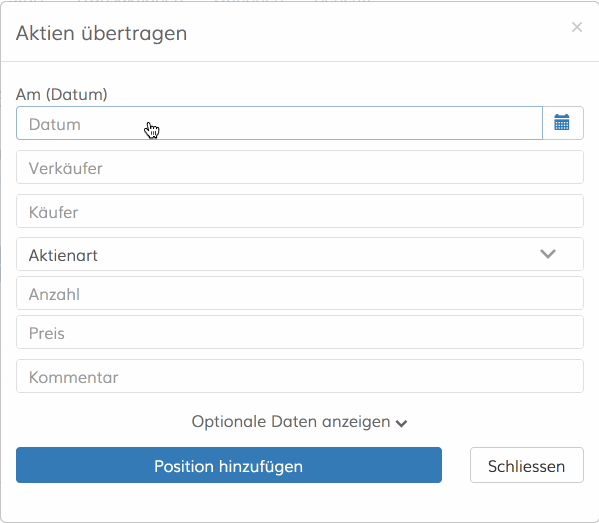Viewport: 599px width, 523px height.
Task: Focus the Datum input field
Action: click(x=279, y=123)
